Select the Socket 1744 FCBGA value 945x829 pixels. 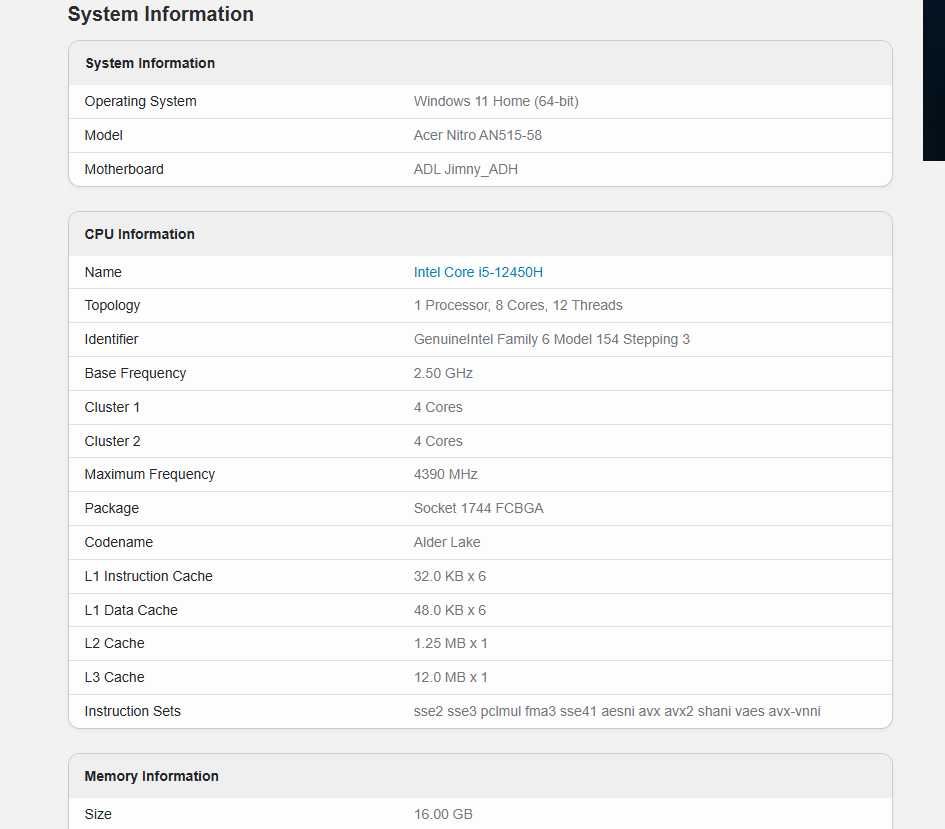point(479,508)
